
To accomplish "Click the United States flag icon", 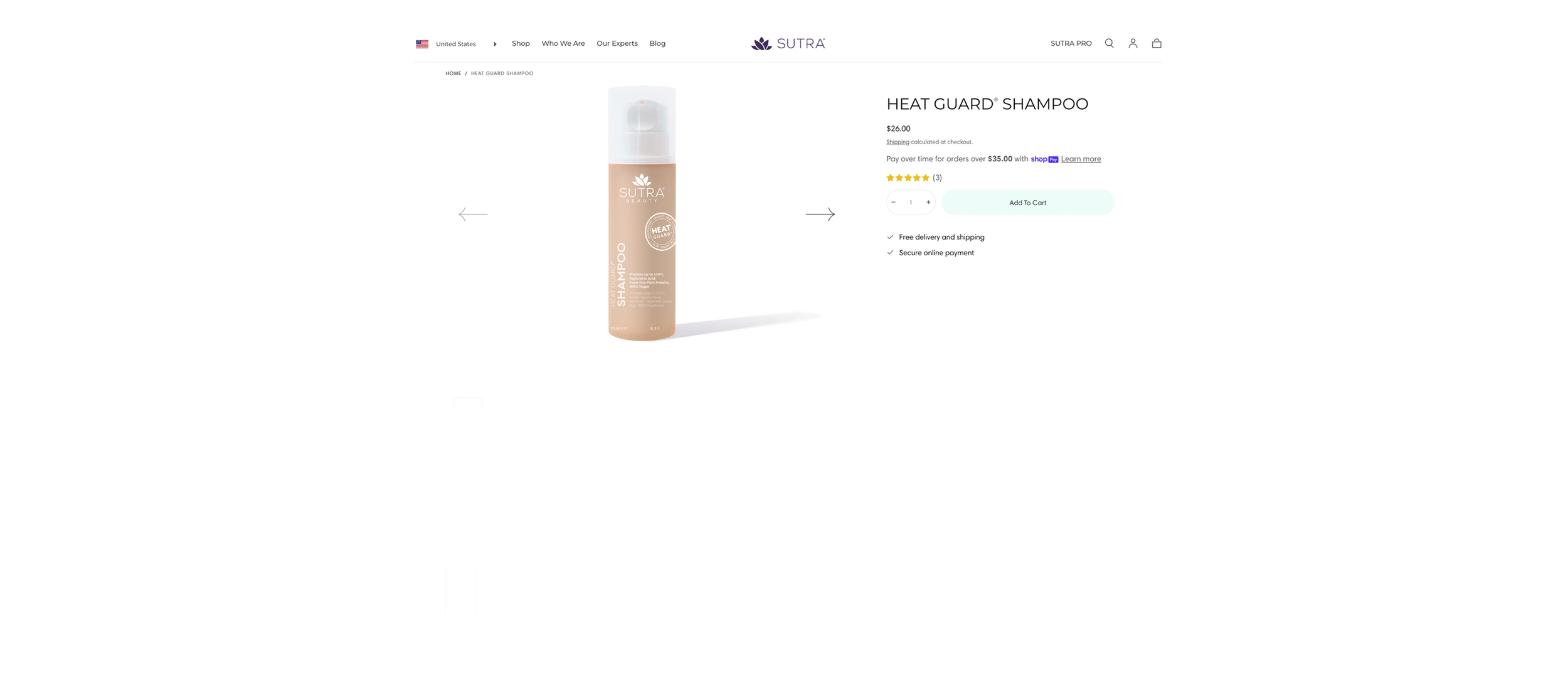I will point(422,44).
